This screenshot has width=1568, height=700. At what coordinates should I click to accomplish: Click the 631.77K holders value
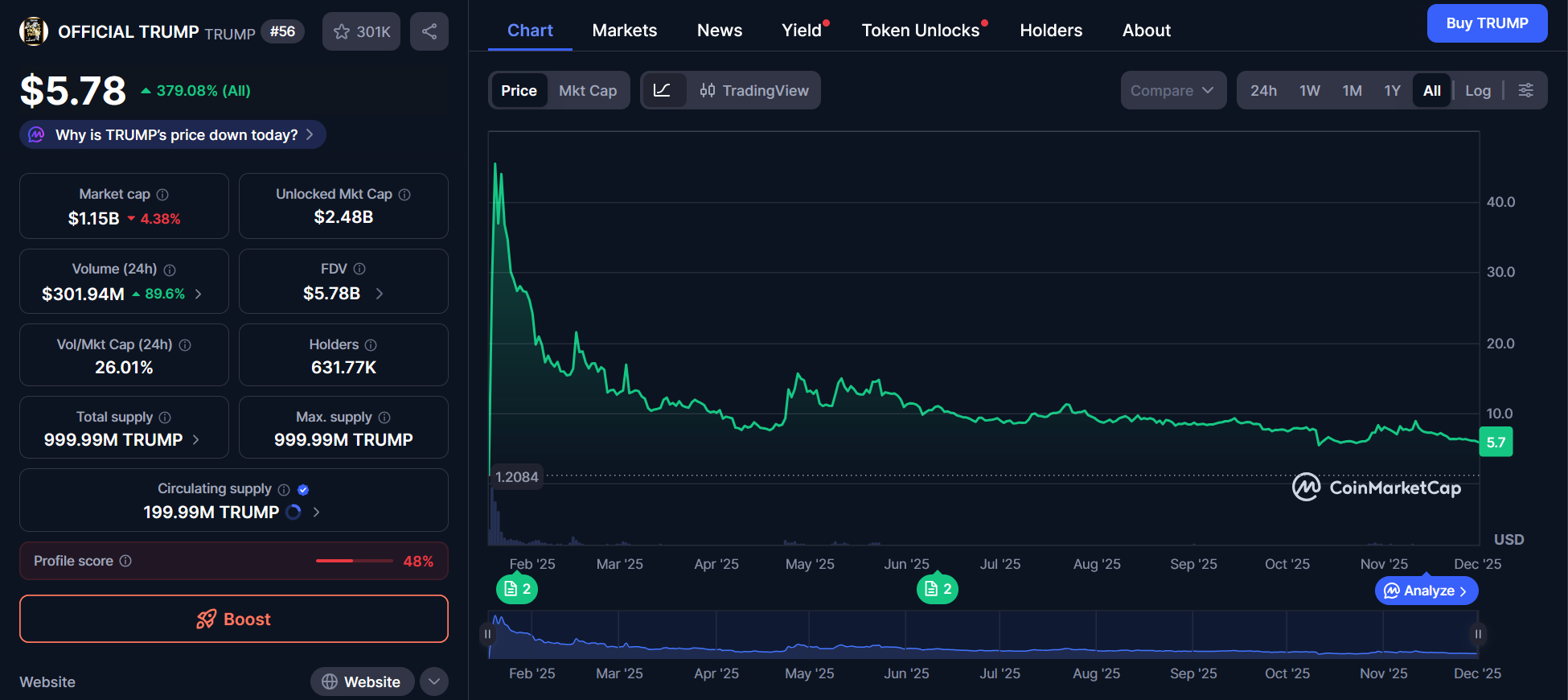pos(343,367)
